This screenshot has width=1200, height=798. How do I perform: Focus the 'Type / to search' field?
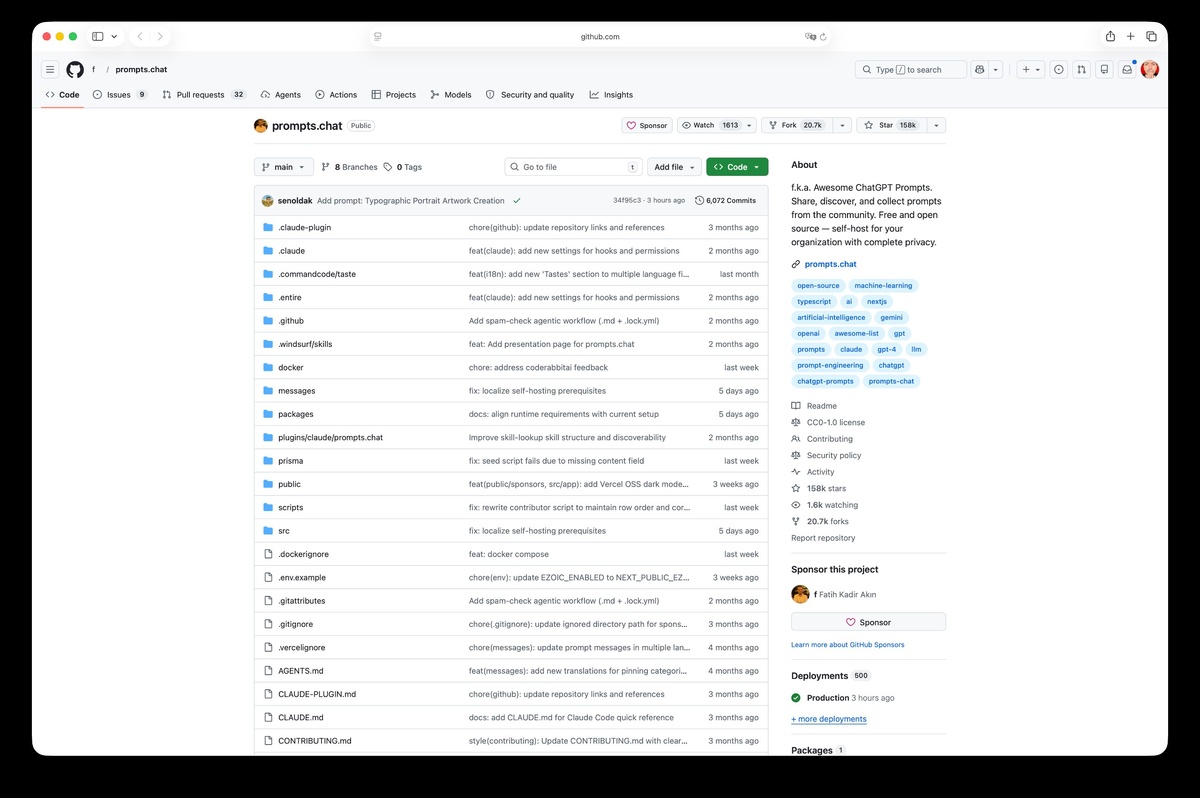911,69
